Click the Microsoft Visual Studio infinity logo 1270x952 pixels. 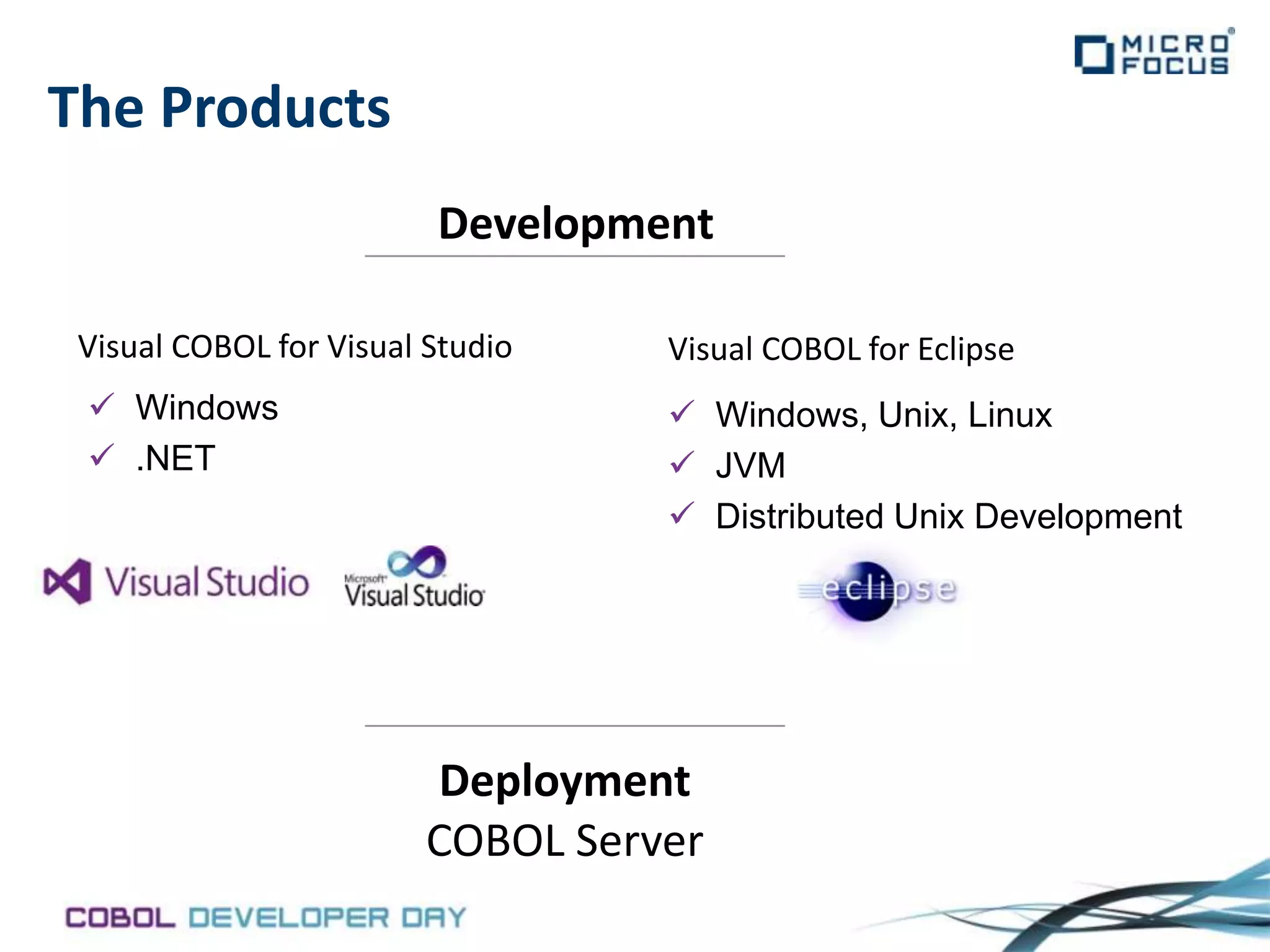click(x=414, y=577)
